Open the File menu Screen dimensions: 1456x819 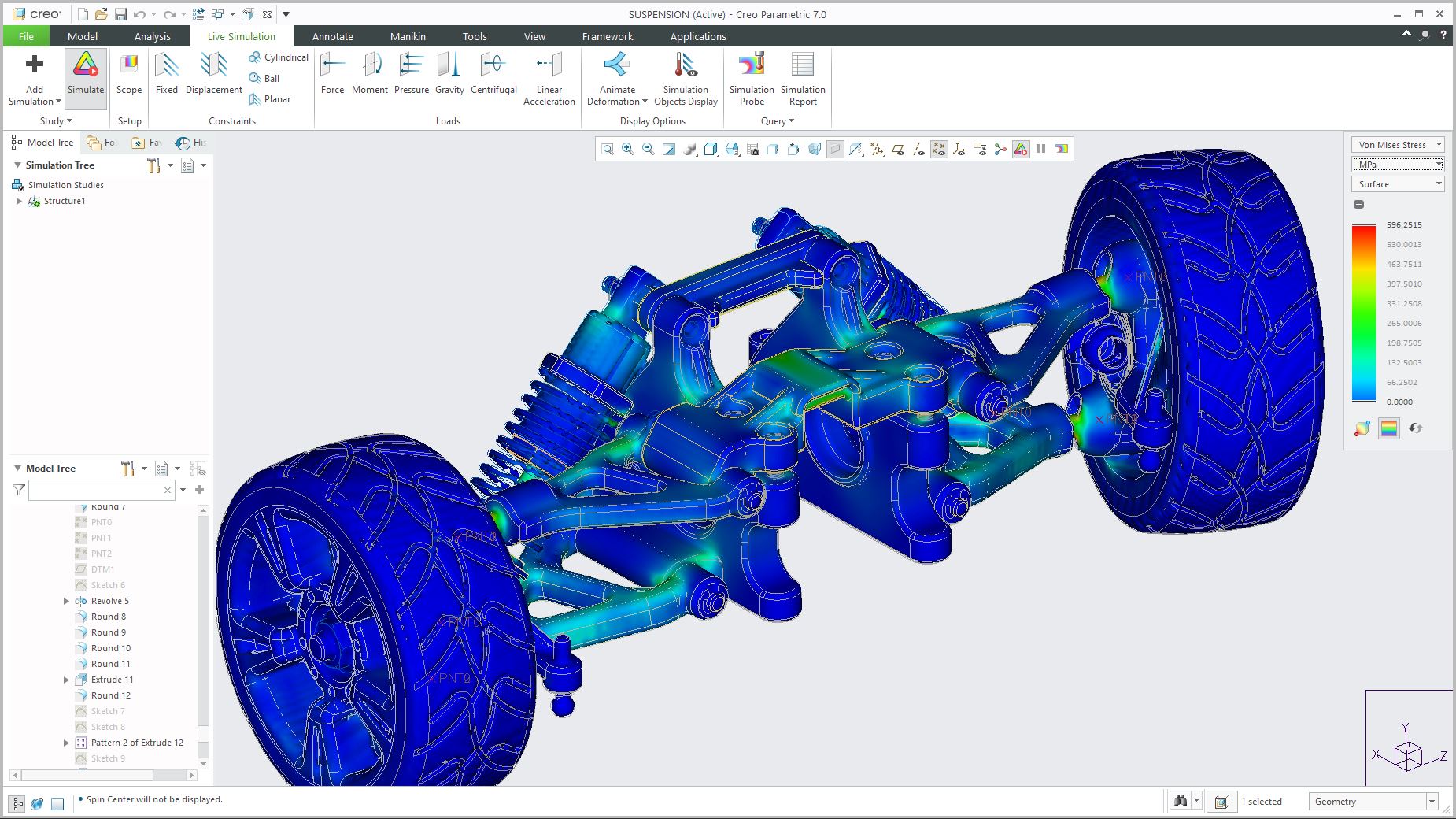pos(26,36)
